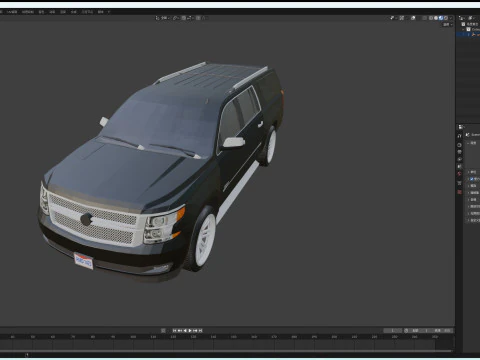Toggle viewport overlays icon

[x=413, y=18]
